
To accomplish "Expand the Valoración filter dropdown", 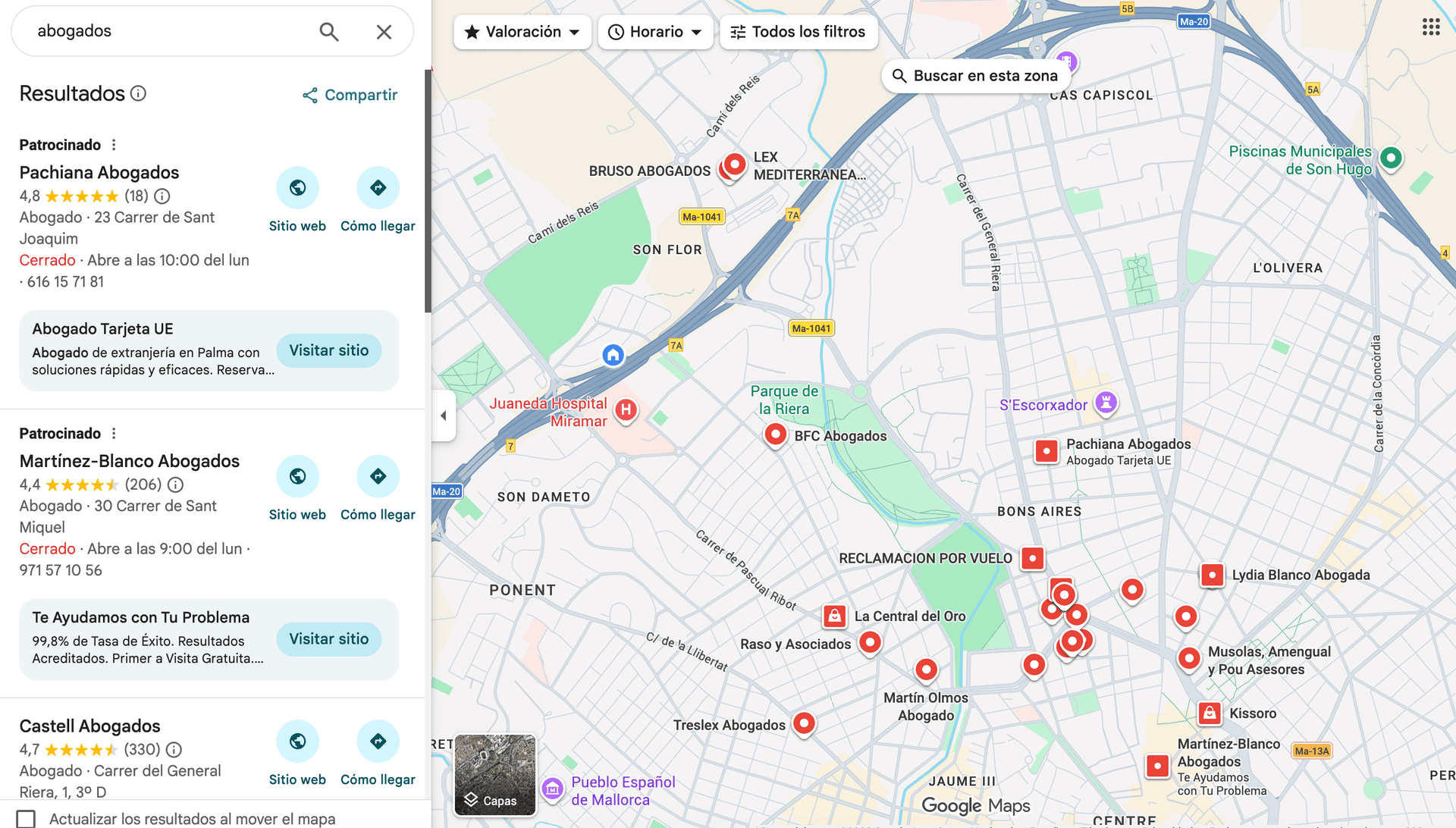I will coord(522,32).
